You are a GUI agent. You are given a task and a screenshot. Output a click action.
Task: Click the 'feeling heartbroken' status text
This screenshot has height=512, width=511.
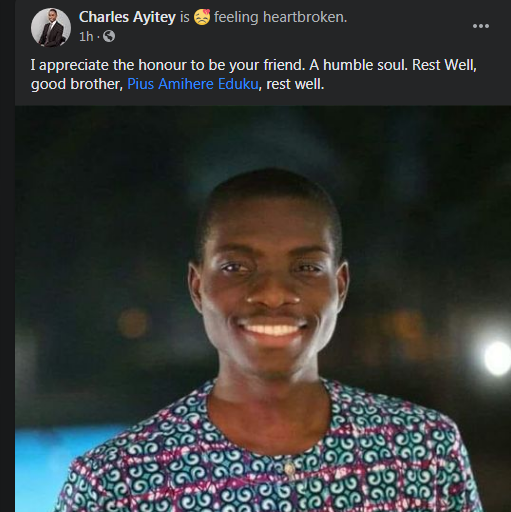point(280,17)
